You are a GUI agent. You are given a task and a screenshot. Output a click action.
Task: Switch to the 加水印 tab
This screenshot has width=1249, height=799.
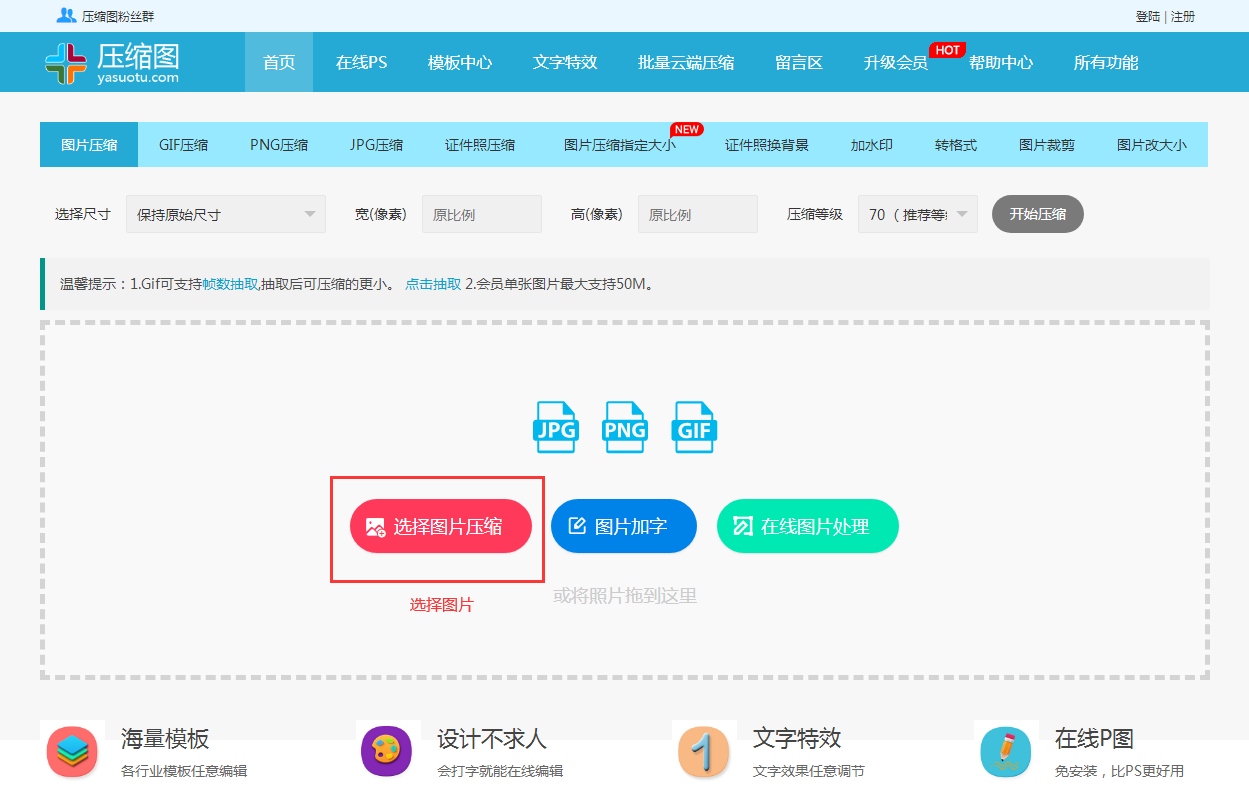(x=870, y=144)
